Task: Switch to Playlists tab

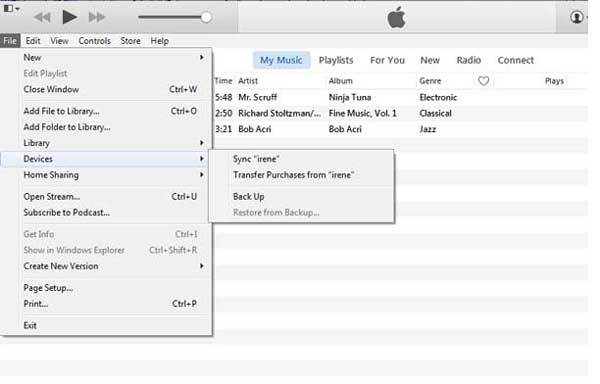Action: 336,60
